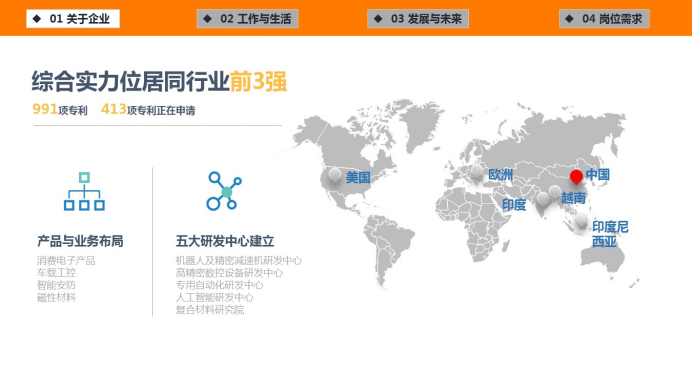Click the network nodes icon above 五大研发中心建立
Screen dimensions: 692x390
tap(224, 191)
